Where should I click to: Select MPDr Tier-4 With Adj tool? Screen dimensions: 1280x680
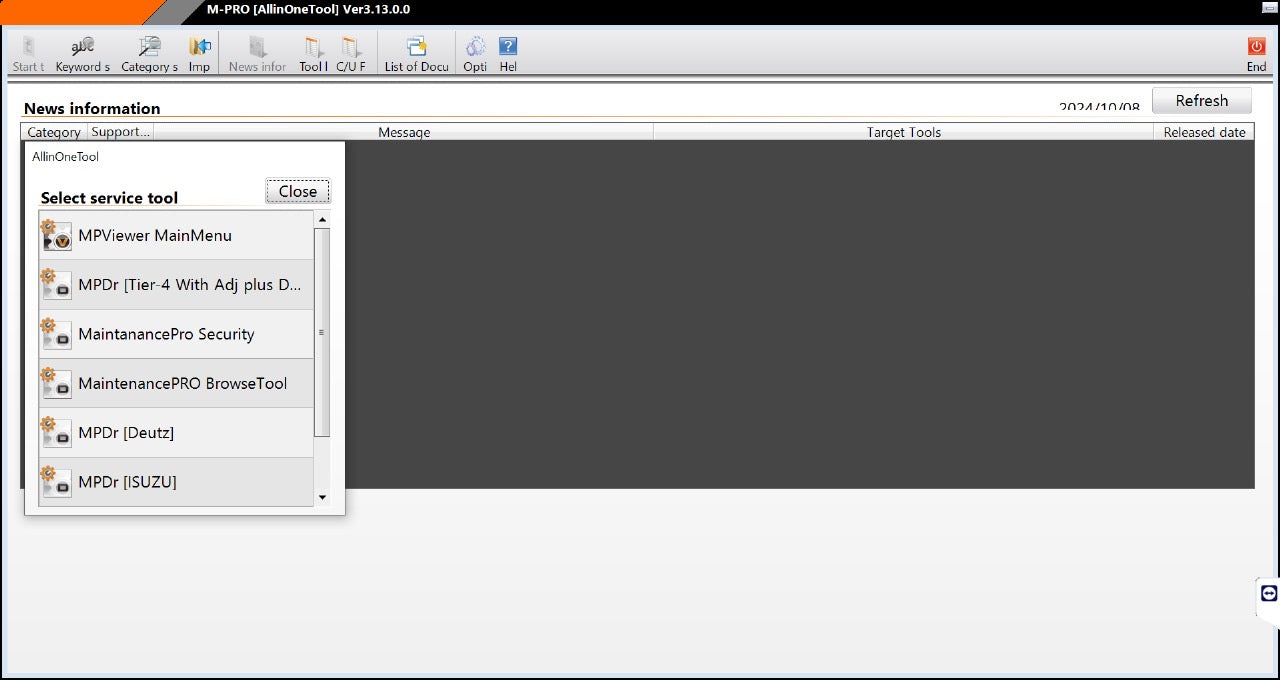pyautogui.click(x=176, y=285)
